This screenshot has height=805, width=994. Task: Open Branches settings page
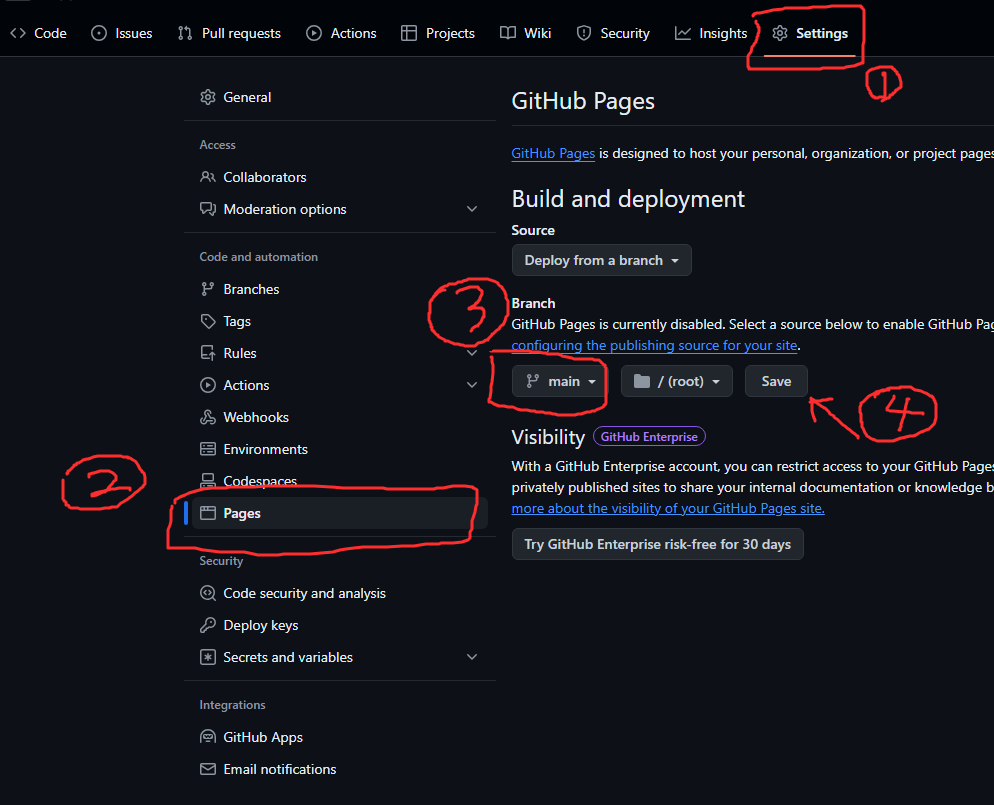click(340, 289)
